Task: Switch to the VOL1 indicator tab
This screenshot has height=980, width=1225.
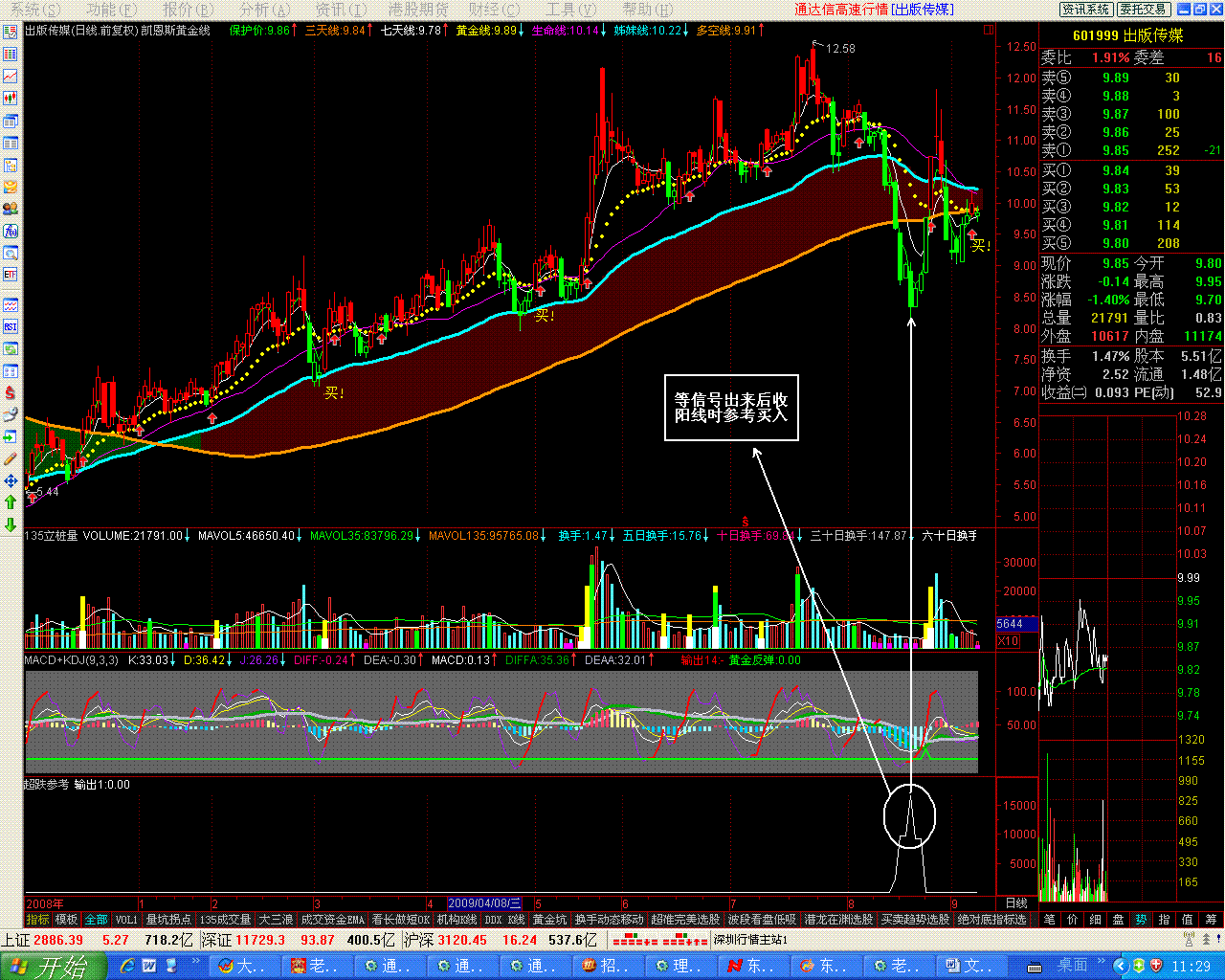Action: point(126,920)
